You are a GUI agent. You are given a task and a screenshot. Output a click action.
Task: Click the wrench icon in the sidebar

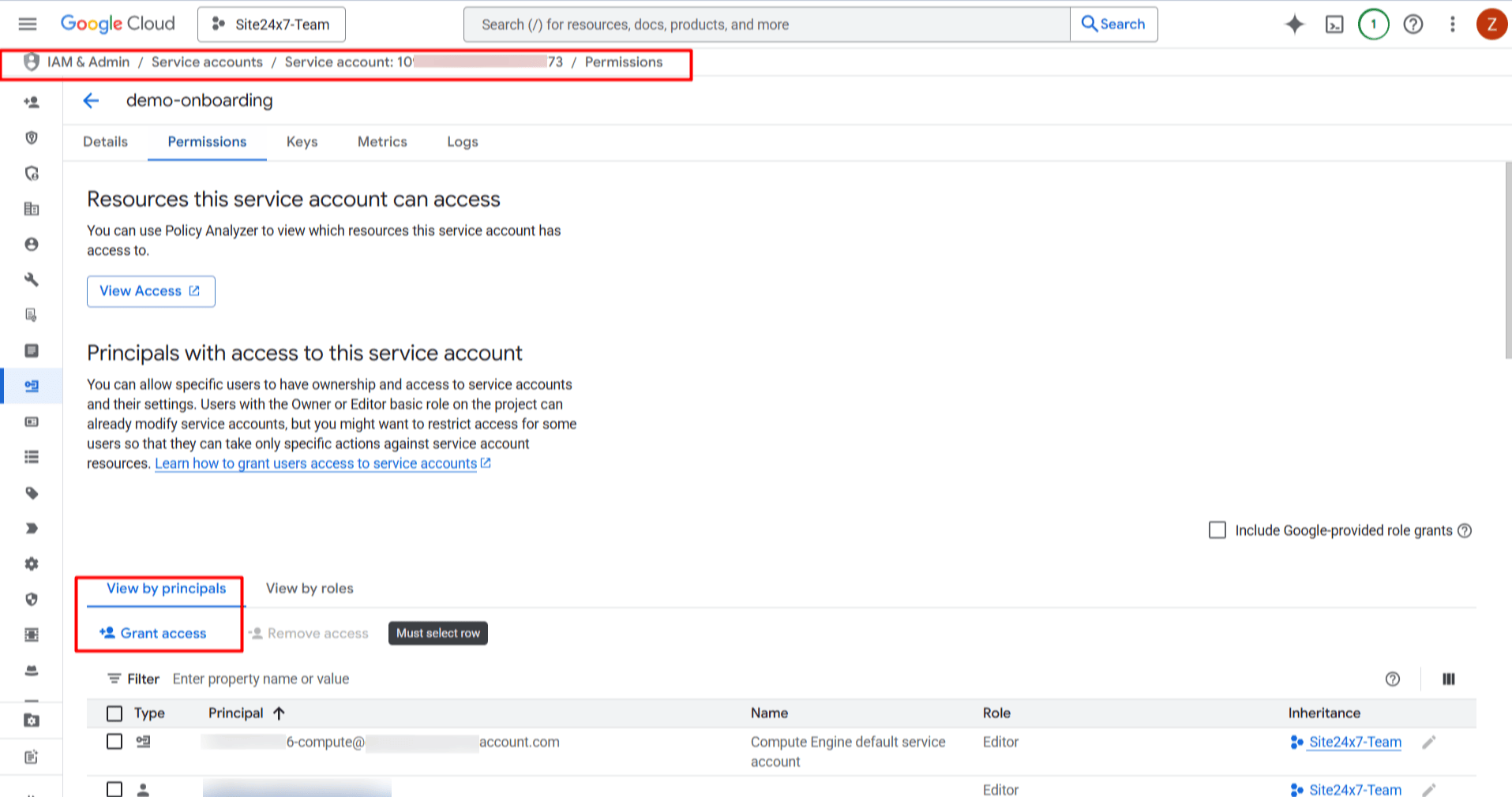pos(32,279)
